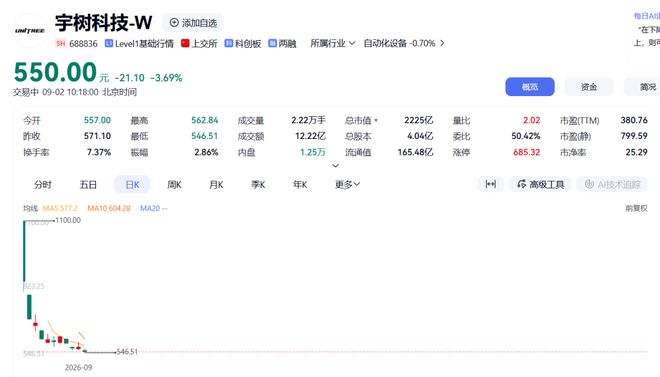Select 月K chart view
The width and height of the screenshot is (660, 377).
216,184
